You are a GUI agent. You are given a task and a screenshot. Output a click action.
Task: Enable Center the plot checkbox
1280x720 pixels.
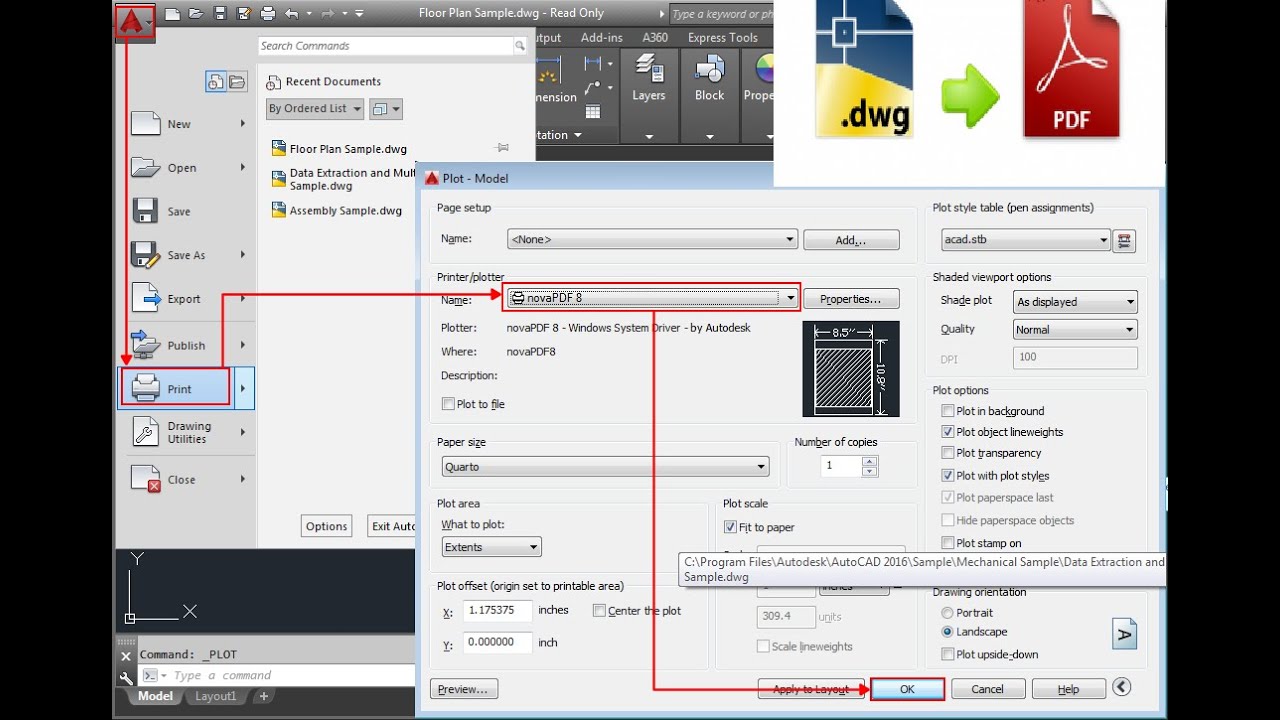tap(599, 610)
